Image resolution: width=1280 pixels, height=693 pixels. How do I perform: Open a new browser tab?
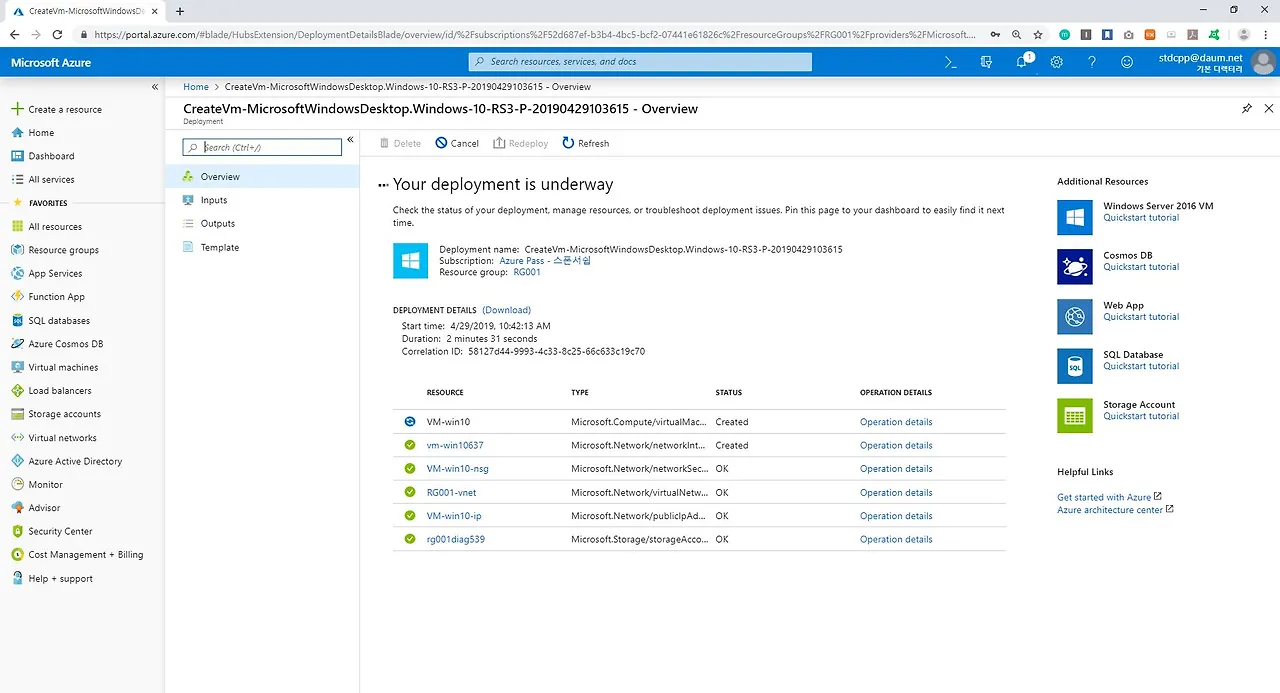pyautogui.click(x=180, y=11)
